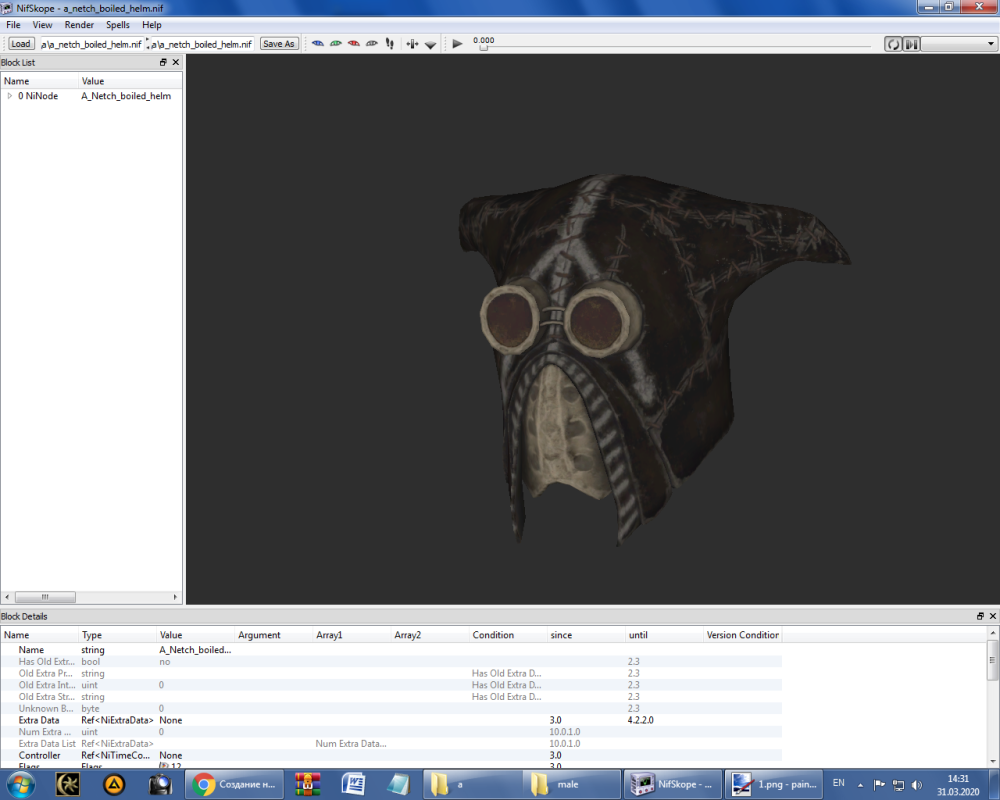Click Block Details Argument column header
1000x800 pixels.
[x=274, y=635]
